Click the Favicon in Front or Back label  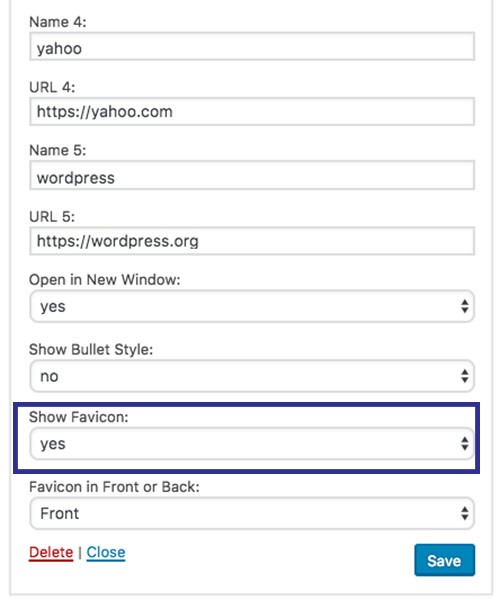[x=114, y=487]
